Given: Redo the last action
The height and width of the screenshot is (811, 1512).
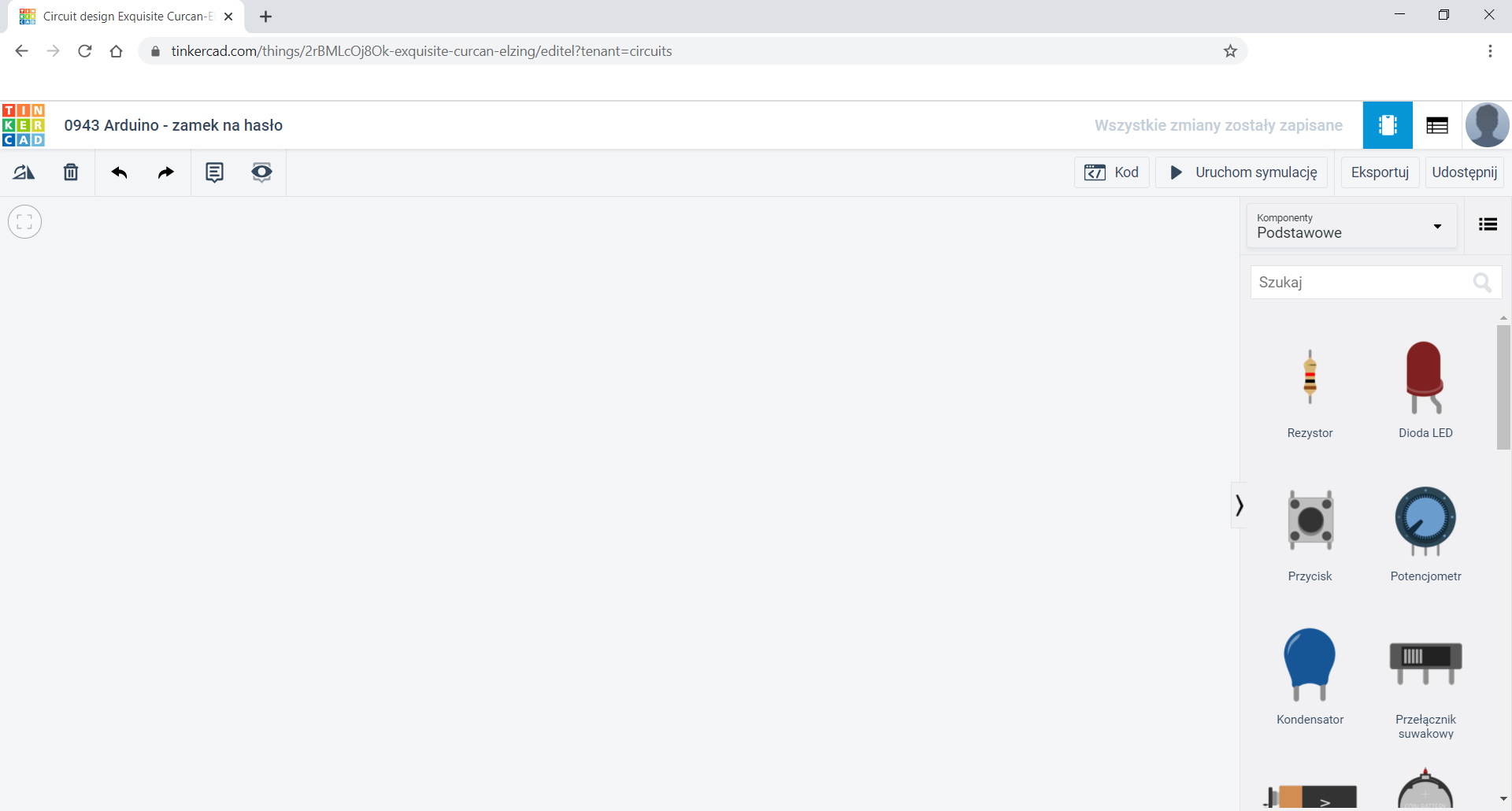Looking at the screenshot, I should [x=166, y=172].
